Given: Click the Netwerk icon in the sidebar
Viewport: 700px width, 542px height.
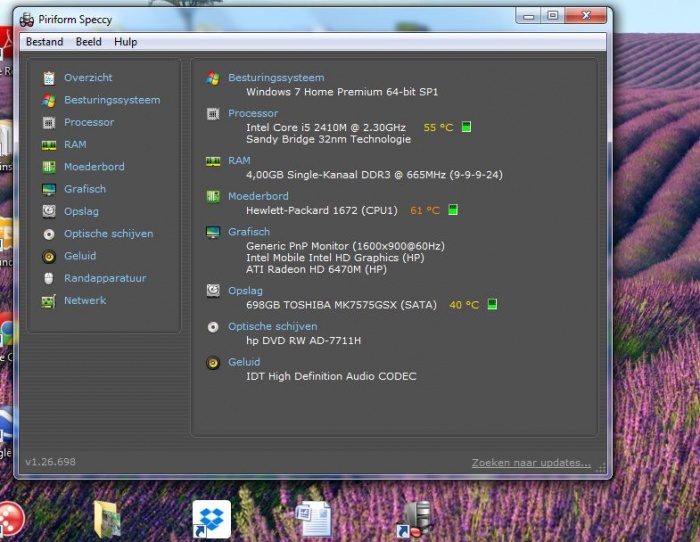Looking at the screenshot, I should point(48,300).
